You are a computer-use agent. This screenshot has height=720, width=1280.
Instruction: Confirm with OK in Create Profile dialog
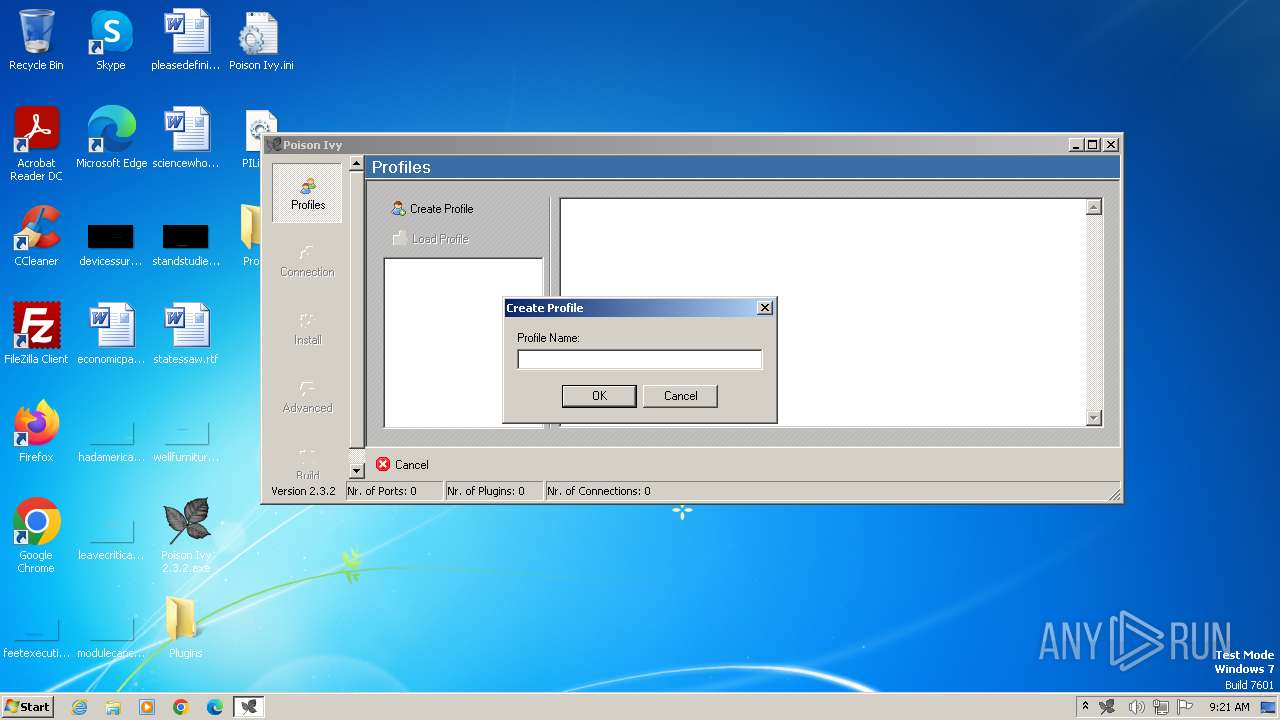[x=599, y=396]
